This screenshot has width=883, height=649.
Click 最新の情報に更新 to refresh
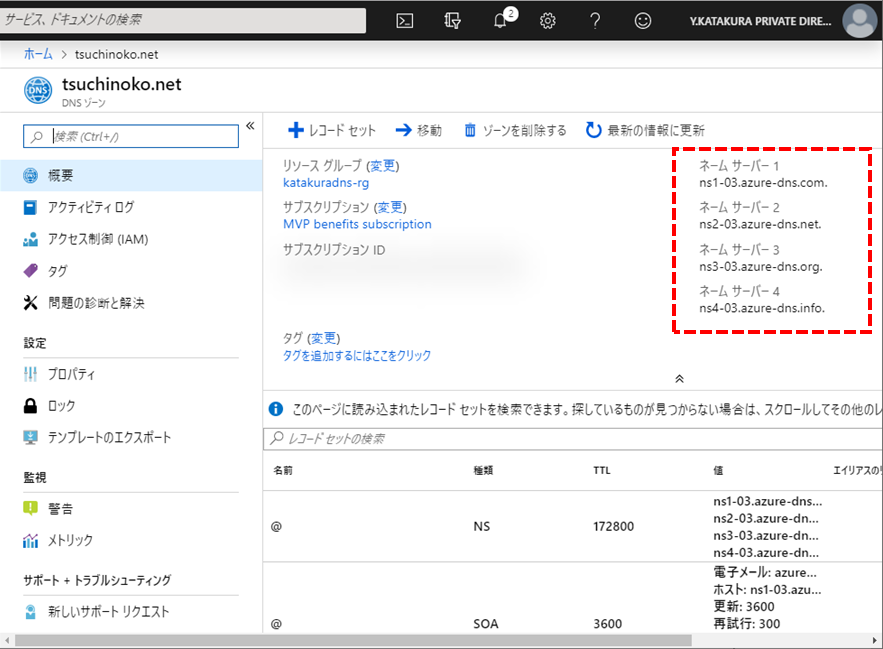[x=645, y=130]
